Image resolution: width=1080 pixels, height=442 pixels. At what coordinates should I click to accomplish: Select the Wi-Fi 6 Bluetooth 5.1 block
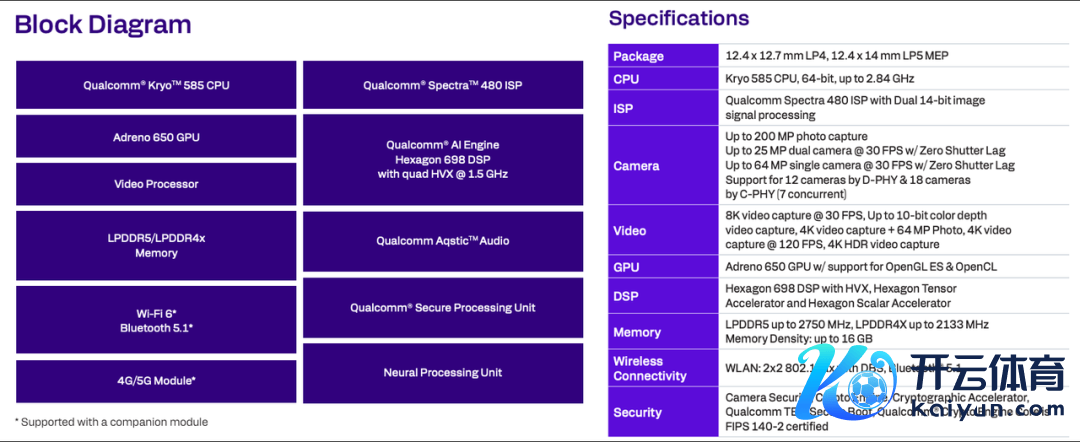tap(156, 320)
